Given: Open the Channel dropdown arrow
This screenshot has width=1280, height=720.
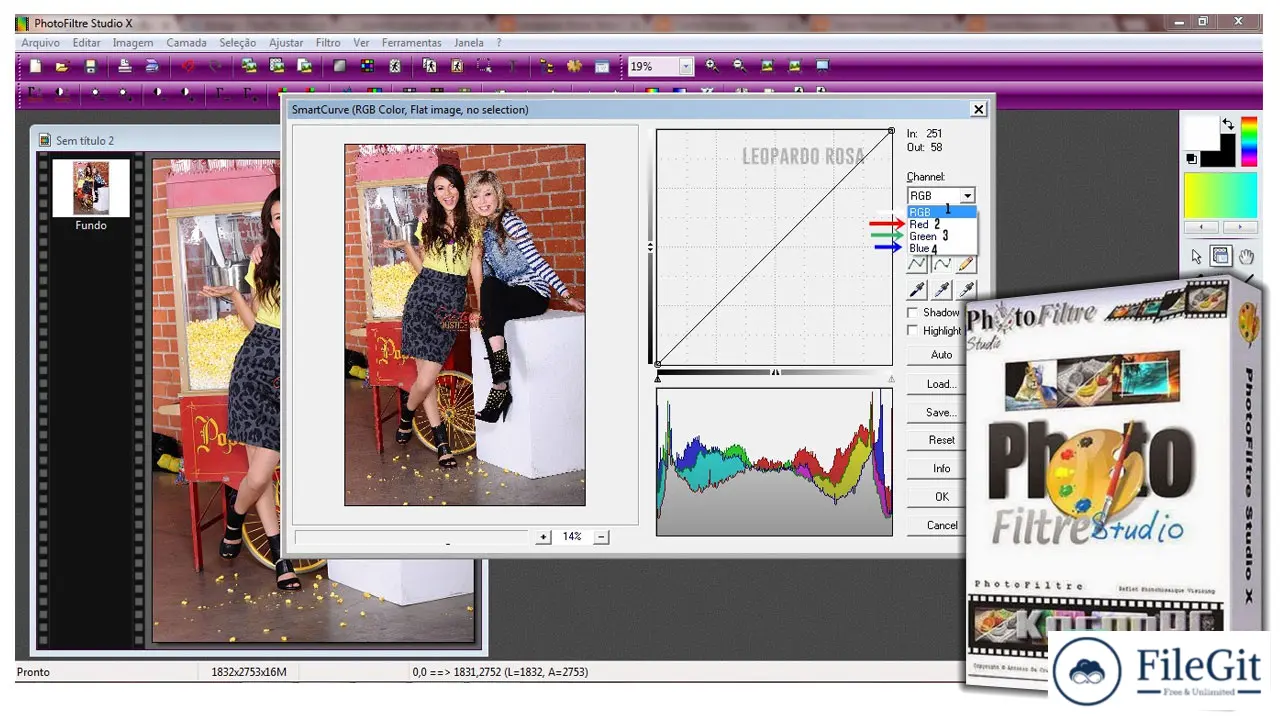Looking at the screenshot, I should tap(967, 196).
